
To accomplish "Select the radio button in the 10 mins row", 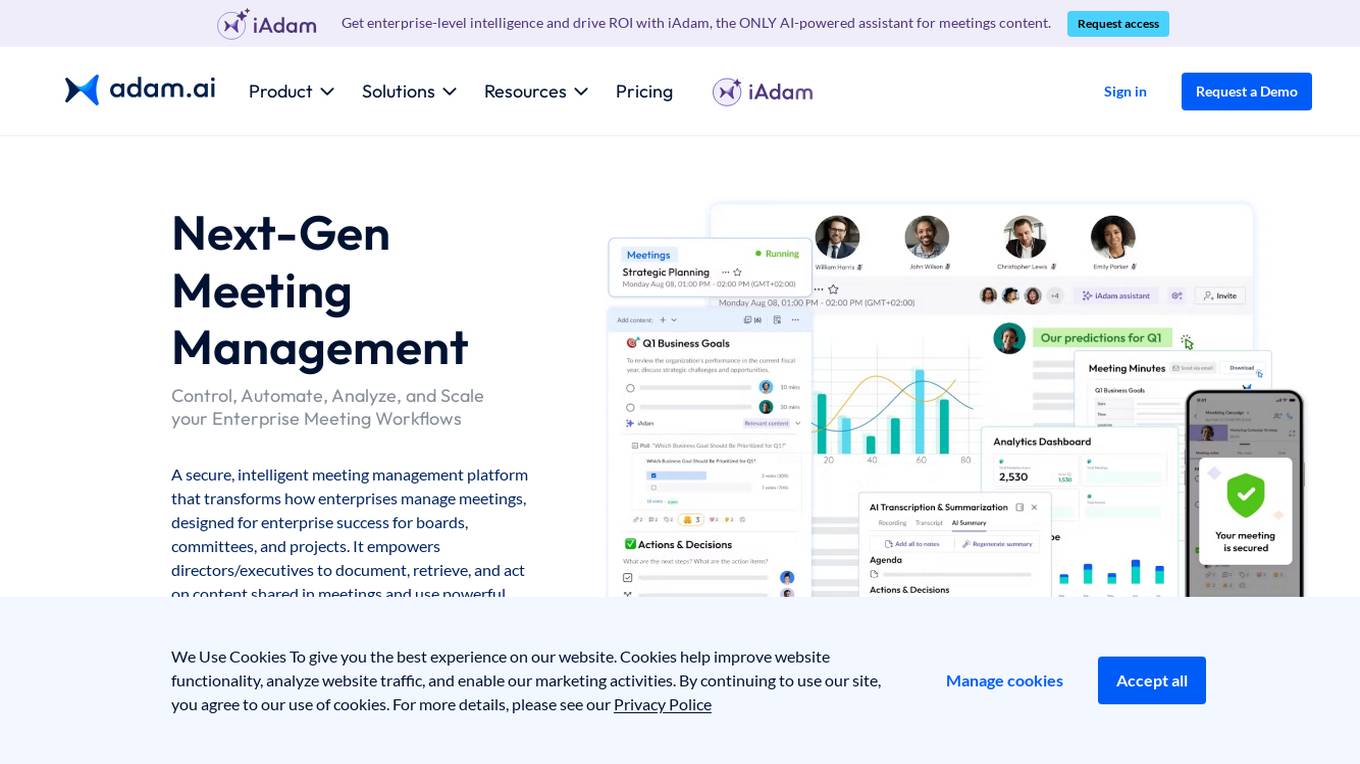I will pyautogui.click(x=630, y=387).
